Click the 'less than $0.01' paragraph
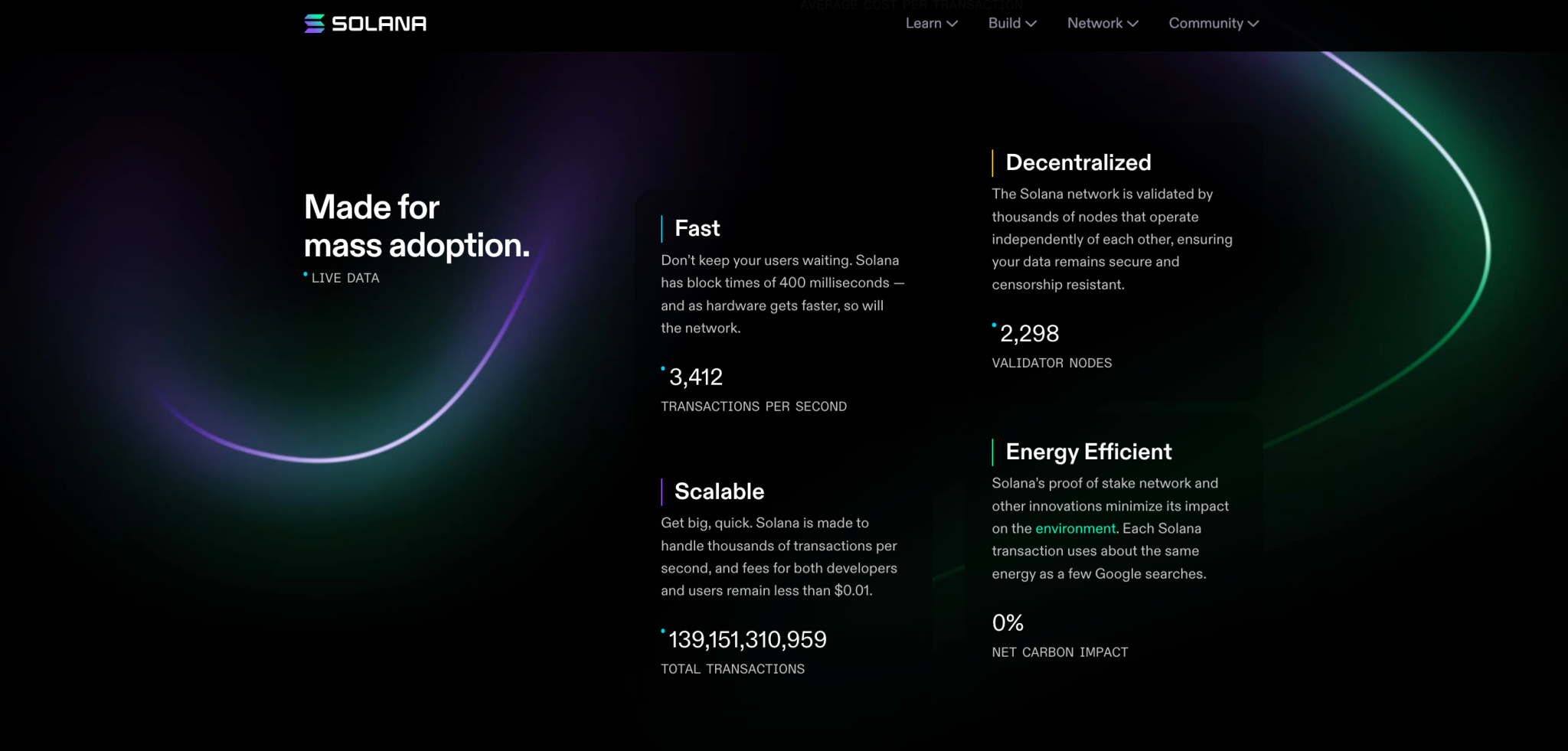The image size is (1568, 751). [x=779, y=557]
